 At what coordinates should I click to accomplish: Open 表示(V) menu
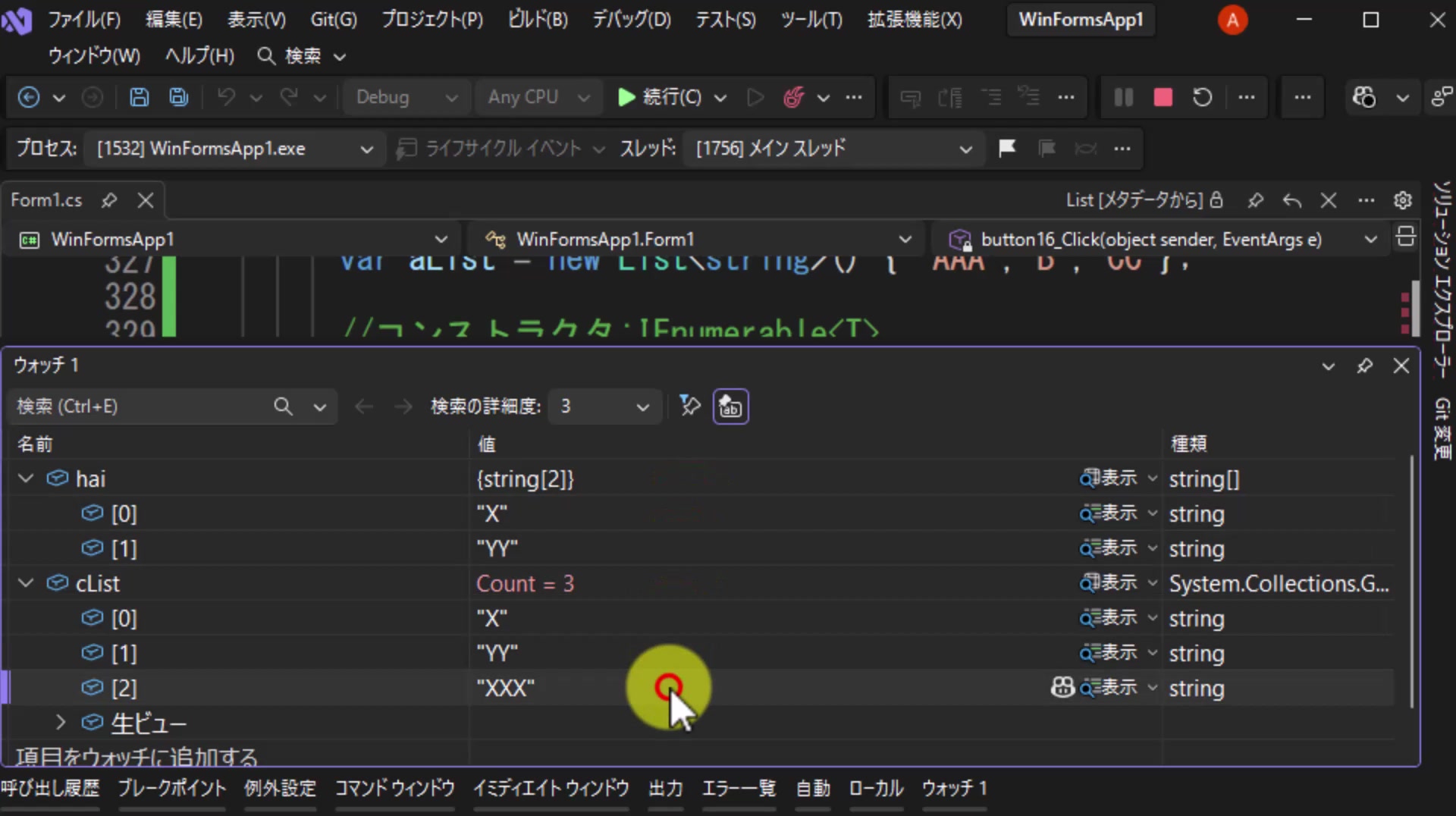(256, 20)
